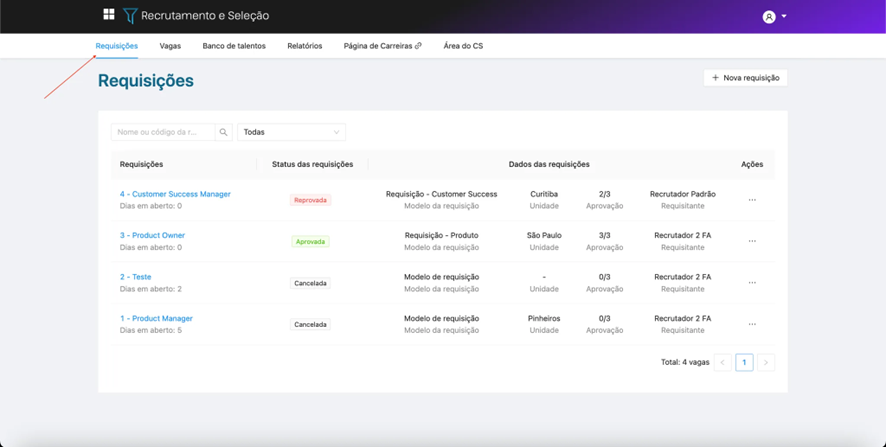Expand the user menu arrow
This screenshot has height=447, width=886.
pyautogui.click(x=784, y=17)
